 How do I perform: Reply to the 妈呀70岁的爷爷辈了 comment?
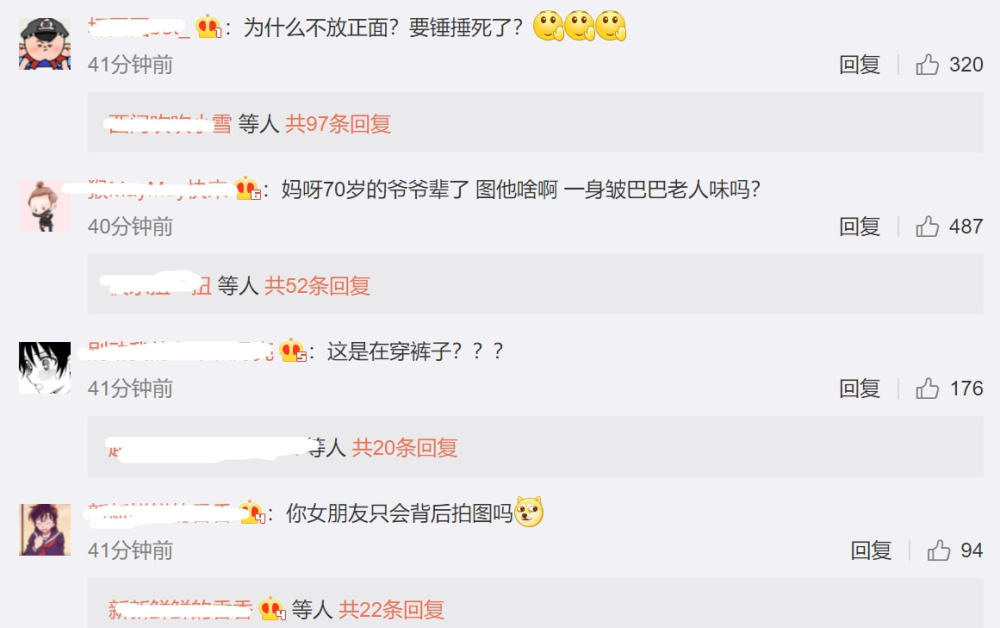(859, 226)
